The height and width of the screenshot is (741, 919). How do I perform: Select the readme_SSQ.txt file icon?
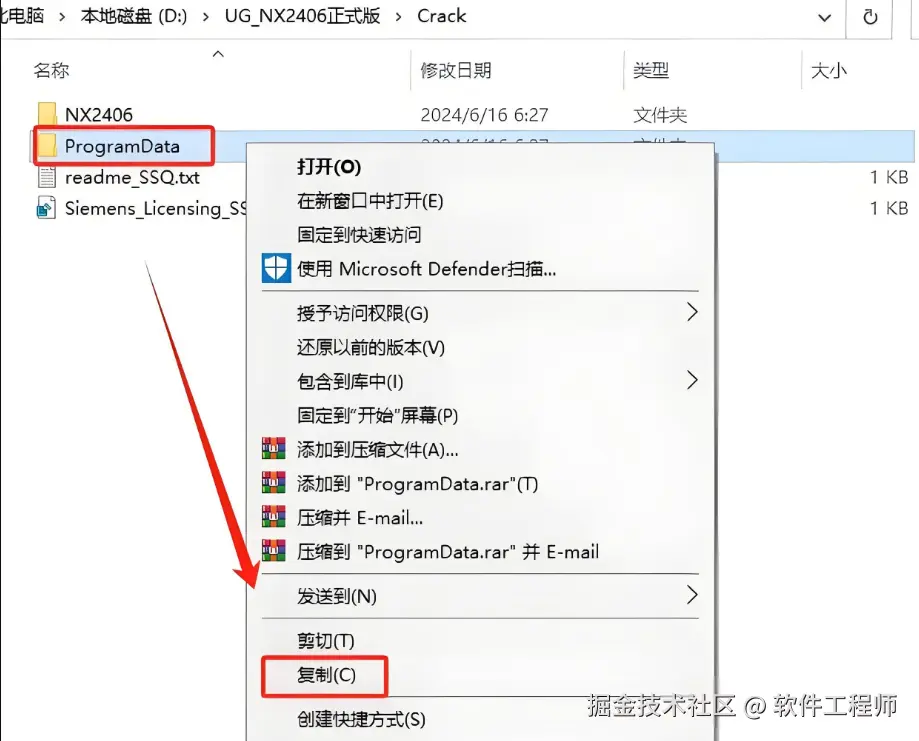[47, 177]
